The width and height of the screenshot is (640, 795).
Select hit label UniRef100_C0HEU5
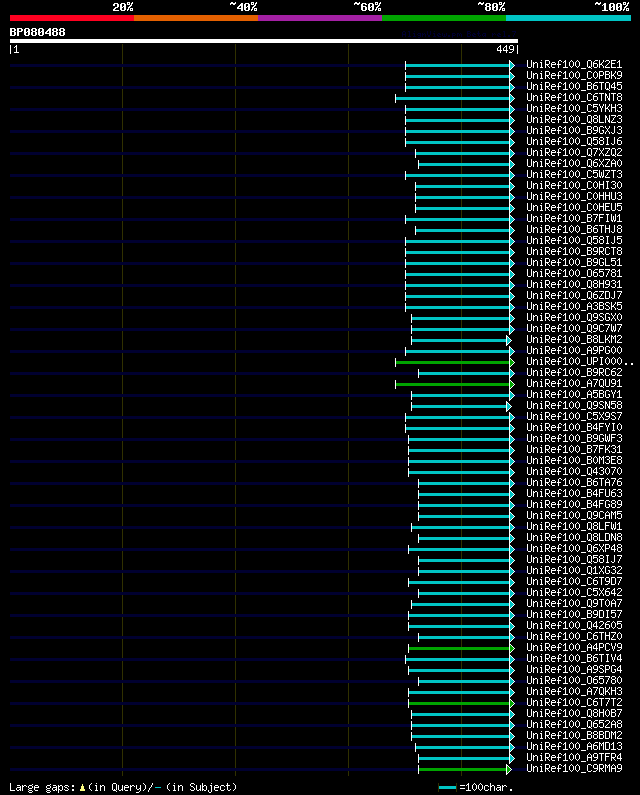pos(574,207)
